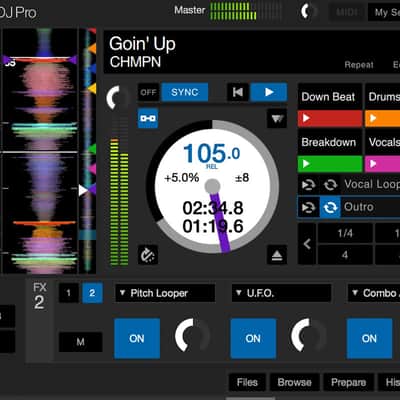Open the Combo effect dropdown
The image size is (400, 400).
click(374, 293)
